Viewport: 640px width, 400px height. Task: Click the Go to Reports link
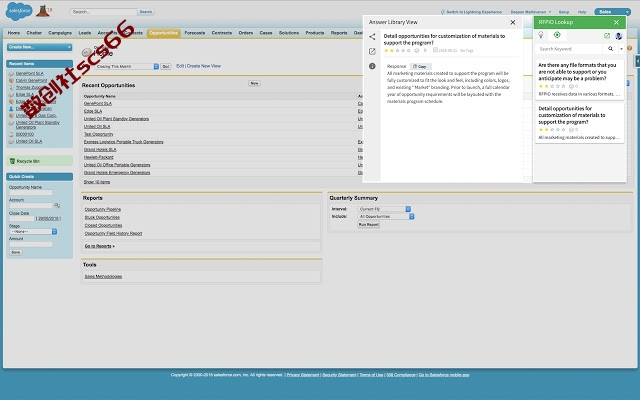click(99, 246)
